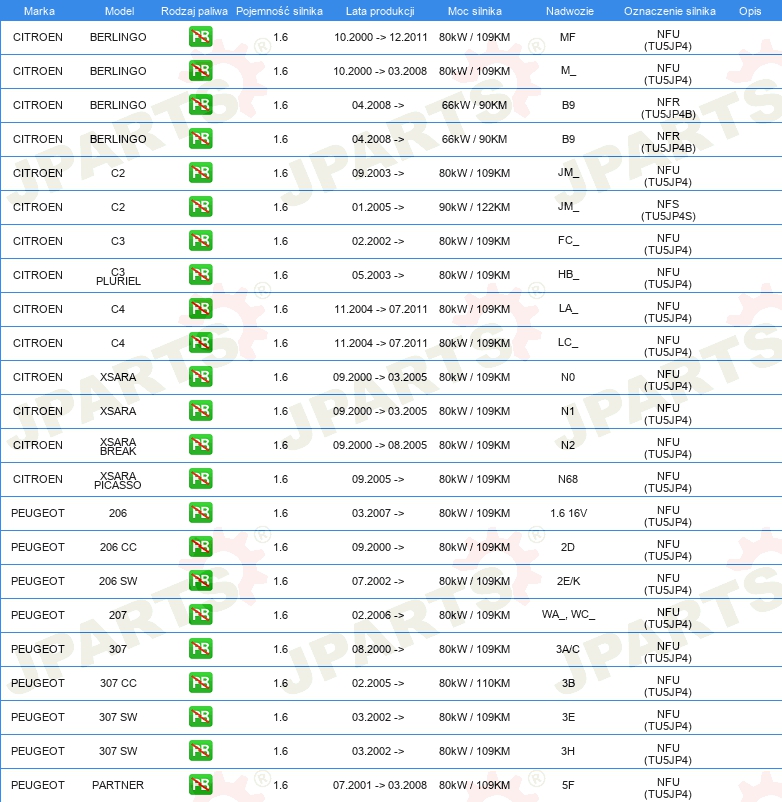Click fuel icon for Xsara N0 row
Screen dimensions: 782x802
click(x=200, y=377)
